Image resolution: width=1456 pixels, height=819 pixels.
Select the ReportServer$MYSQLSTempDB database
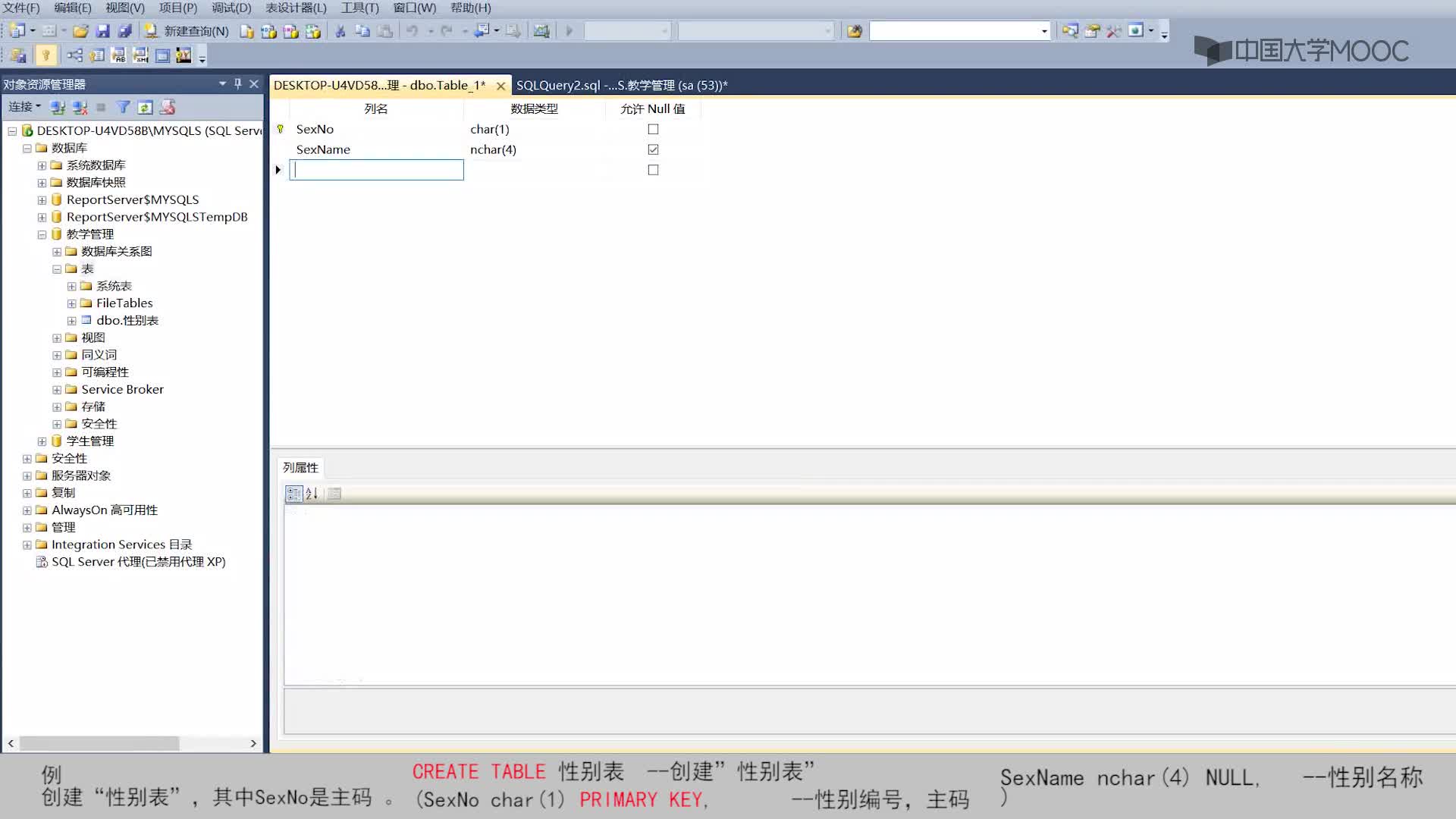pos(157,217)
